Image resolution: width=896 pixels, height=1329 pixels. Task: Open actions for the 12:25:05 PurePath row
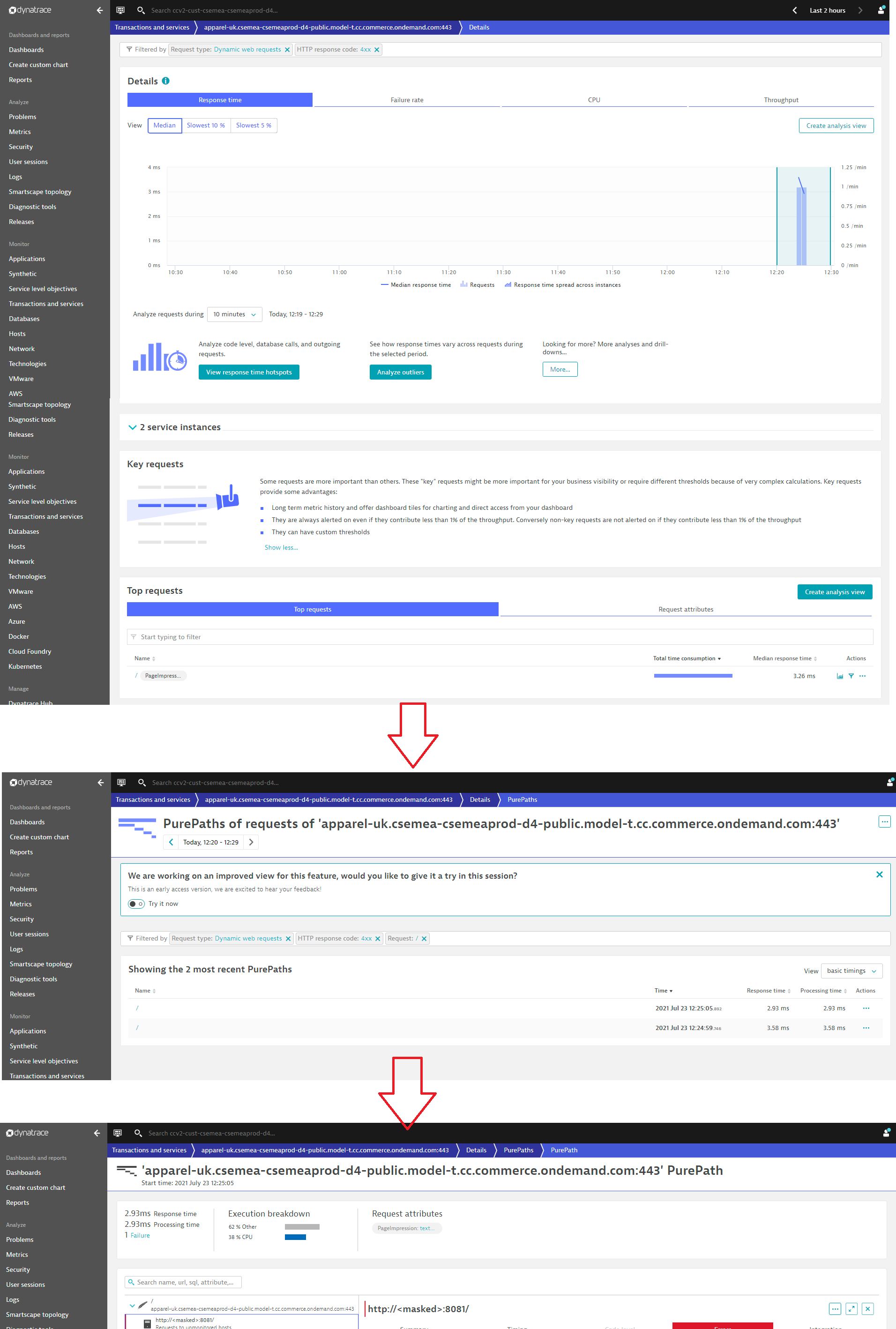pos(866,1008)
